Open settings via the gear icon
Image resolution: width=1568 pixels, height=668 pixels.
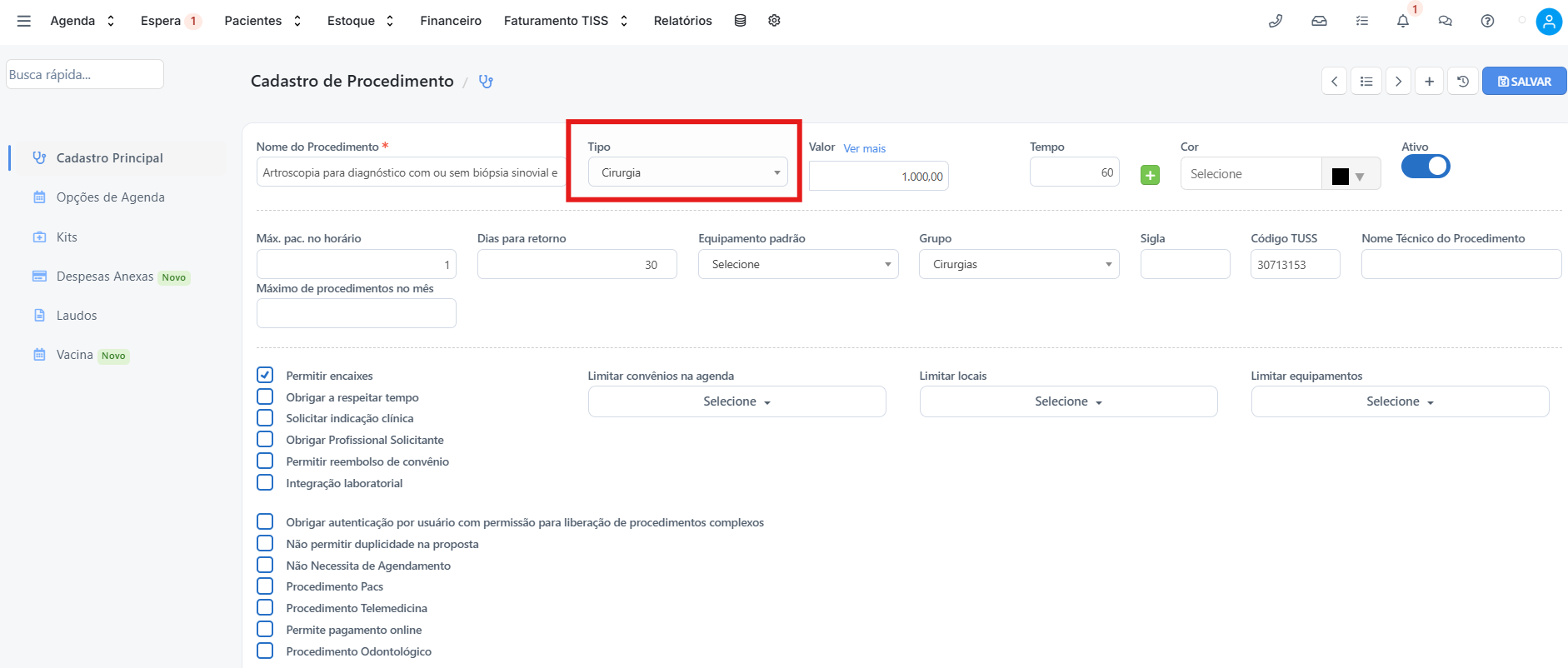[x=774, y=21]
